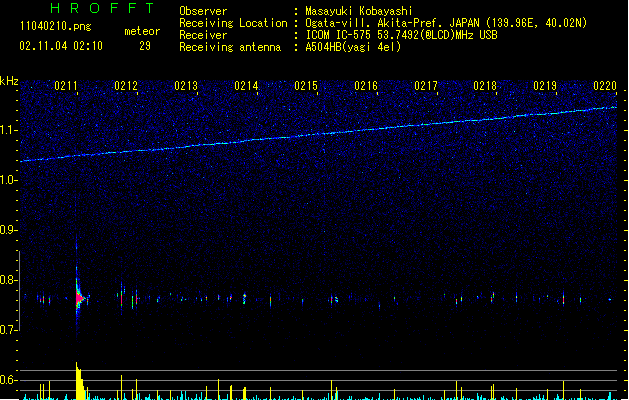
Task: Click the 0217 time marker
Action: 426,86
